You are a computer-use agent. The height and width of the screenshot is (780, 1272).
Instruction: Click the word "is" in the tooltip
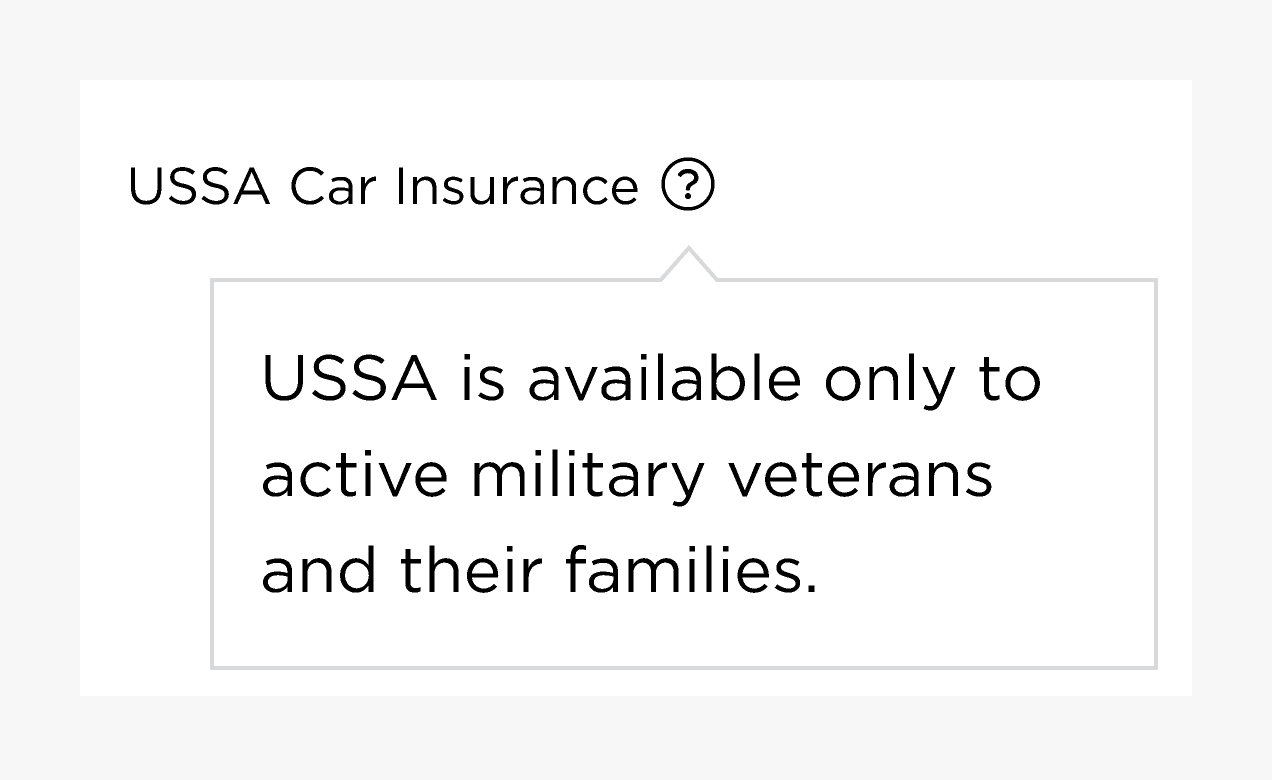[482, 380]
